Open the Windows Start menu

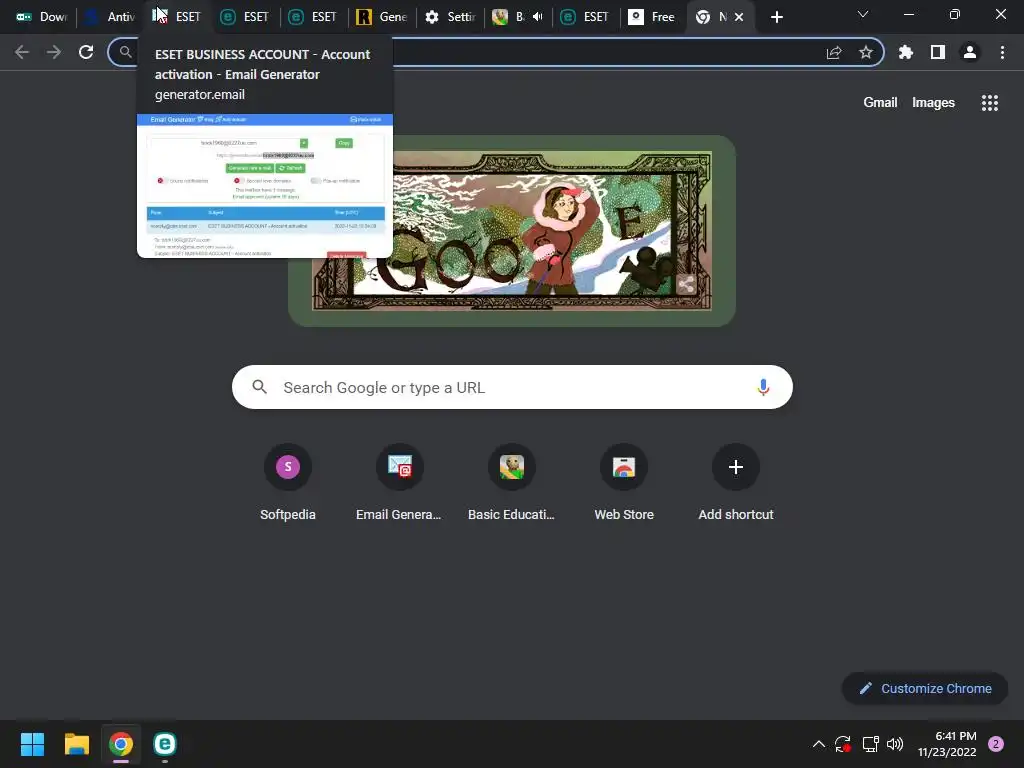[32, 744]
